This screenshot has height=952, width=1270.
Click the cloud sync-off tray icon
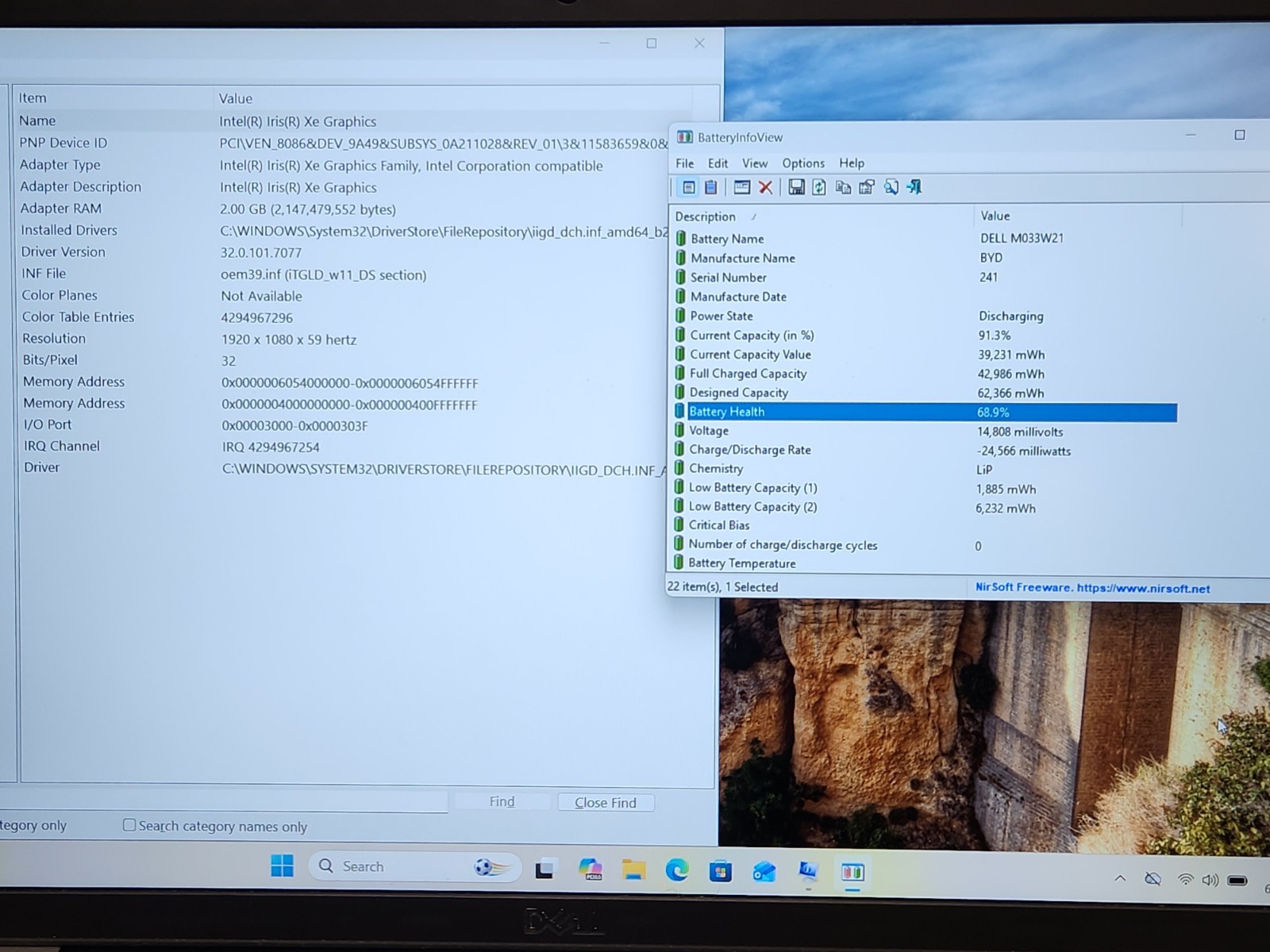(x=1153, y=879)
